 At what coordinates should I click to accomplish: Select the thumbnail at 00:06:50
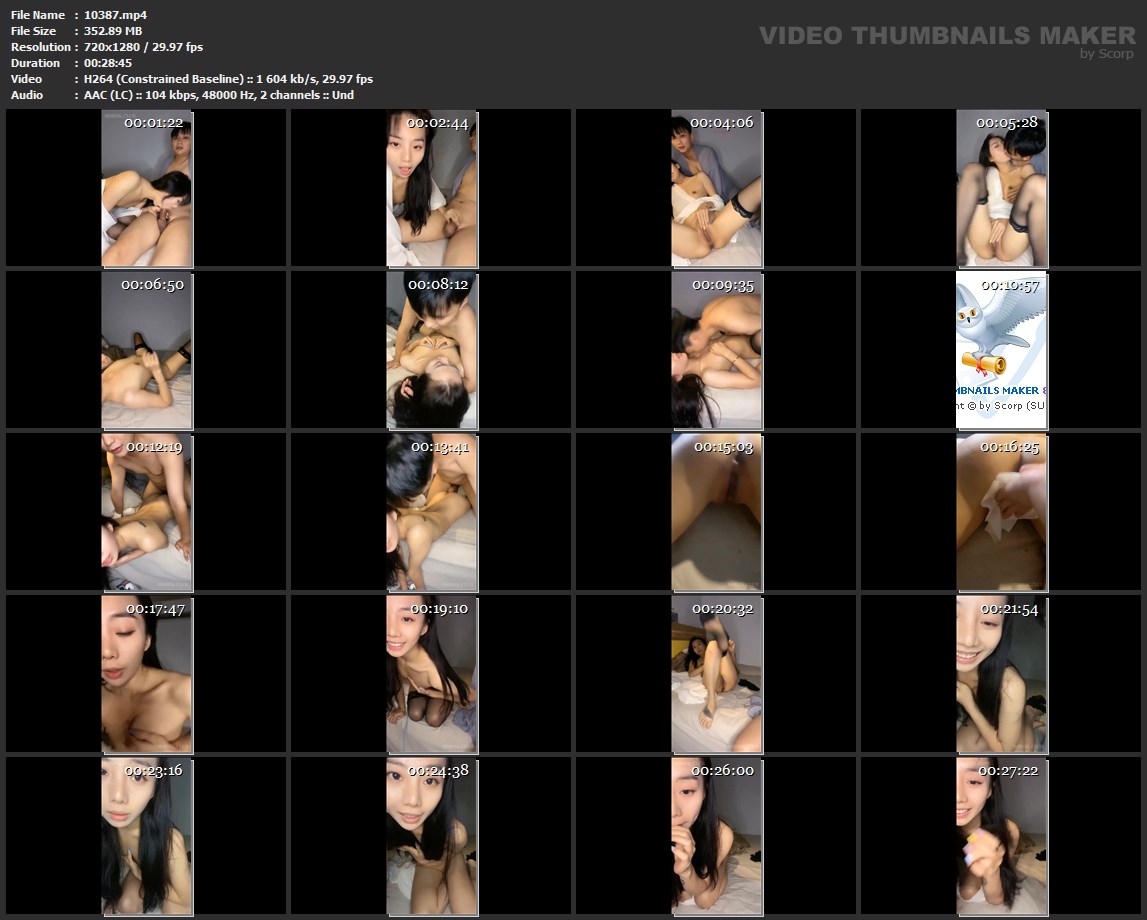coord(147,350)
